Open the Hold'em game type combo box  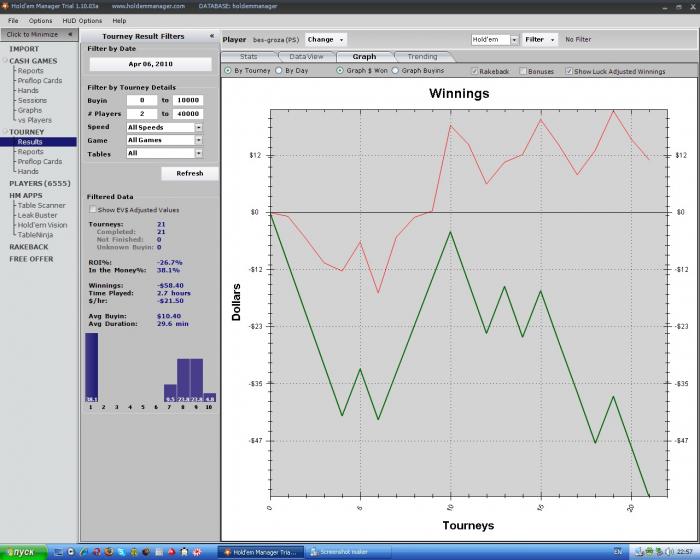495,40
